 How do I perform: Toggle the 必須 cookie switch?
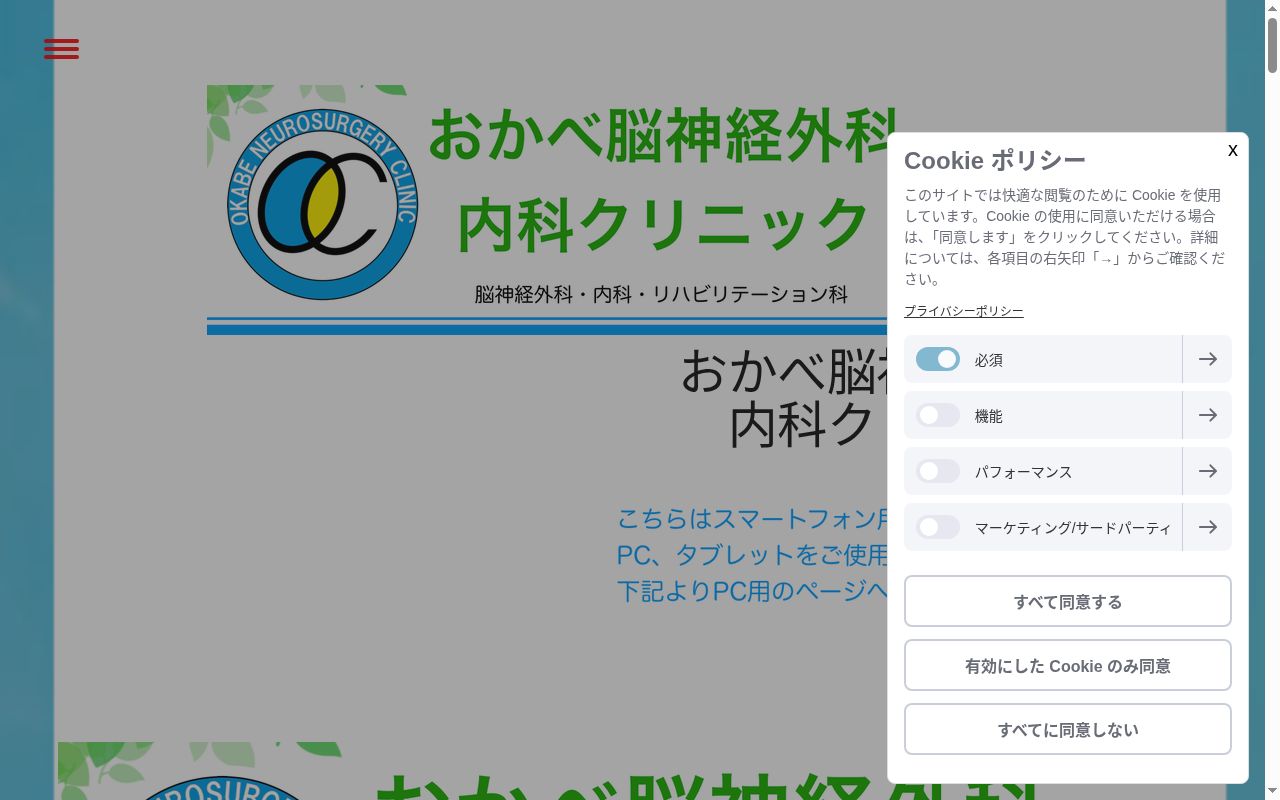pyautogui.click(x=937, y=359)
